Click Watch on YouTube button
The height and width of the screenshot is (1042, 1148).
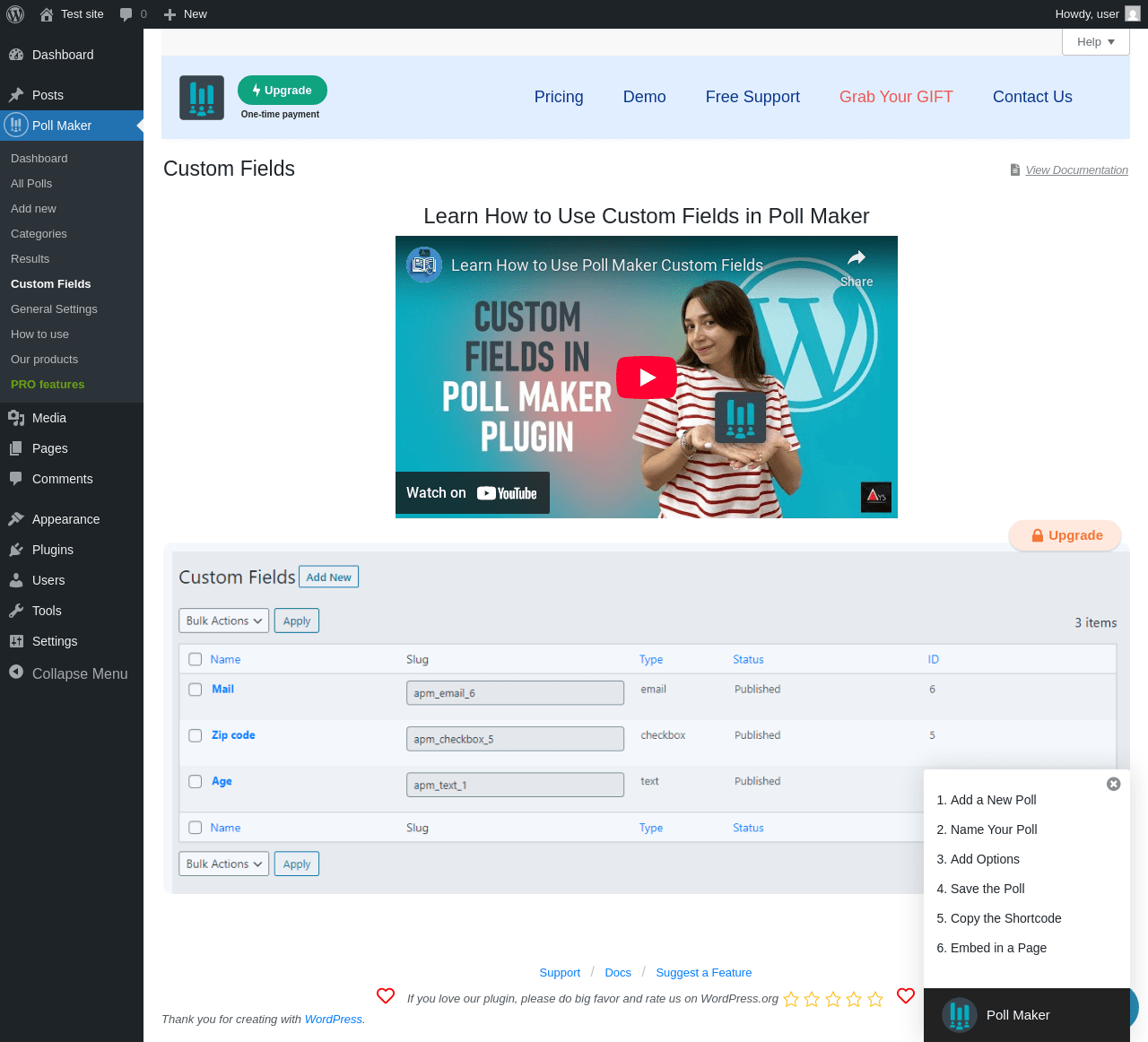[x=473, y=493]
